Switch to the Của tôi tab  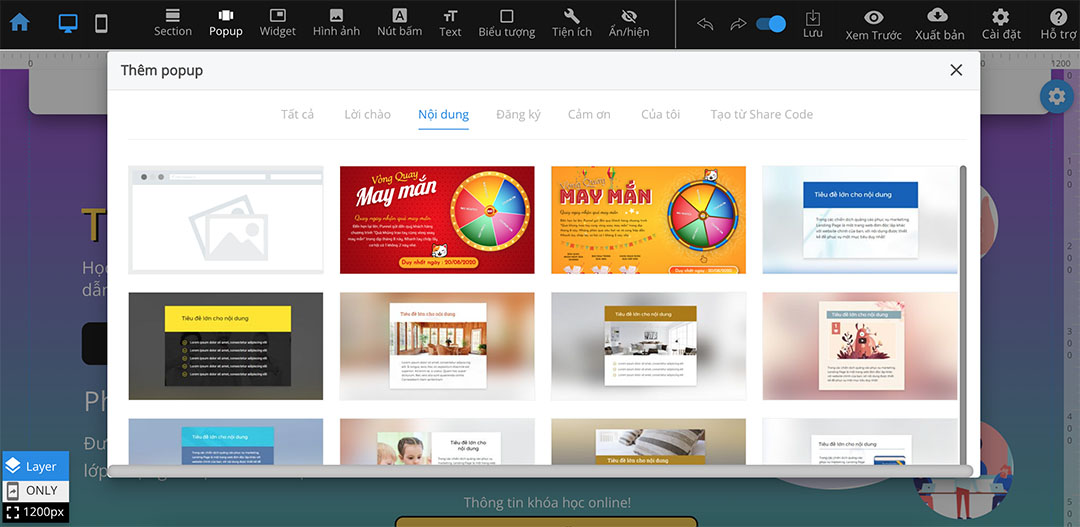(660, 114)
